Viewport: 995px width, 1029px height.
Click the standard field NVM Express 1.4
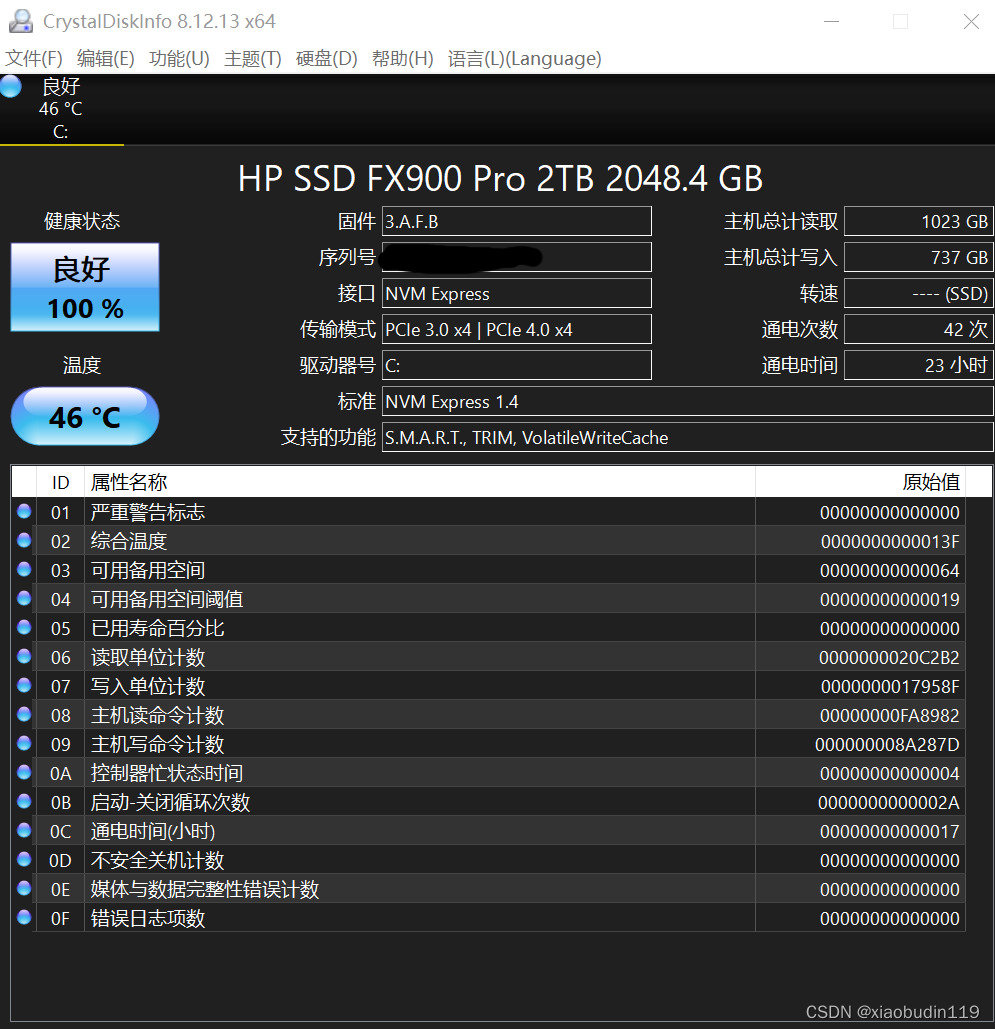687,401
